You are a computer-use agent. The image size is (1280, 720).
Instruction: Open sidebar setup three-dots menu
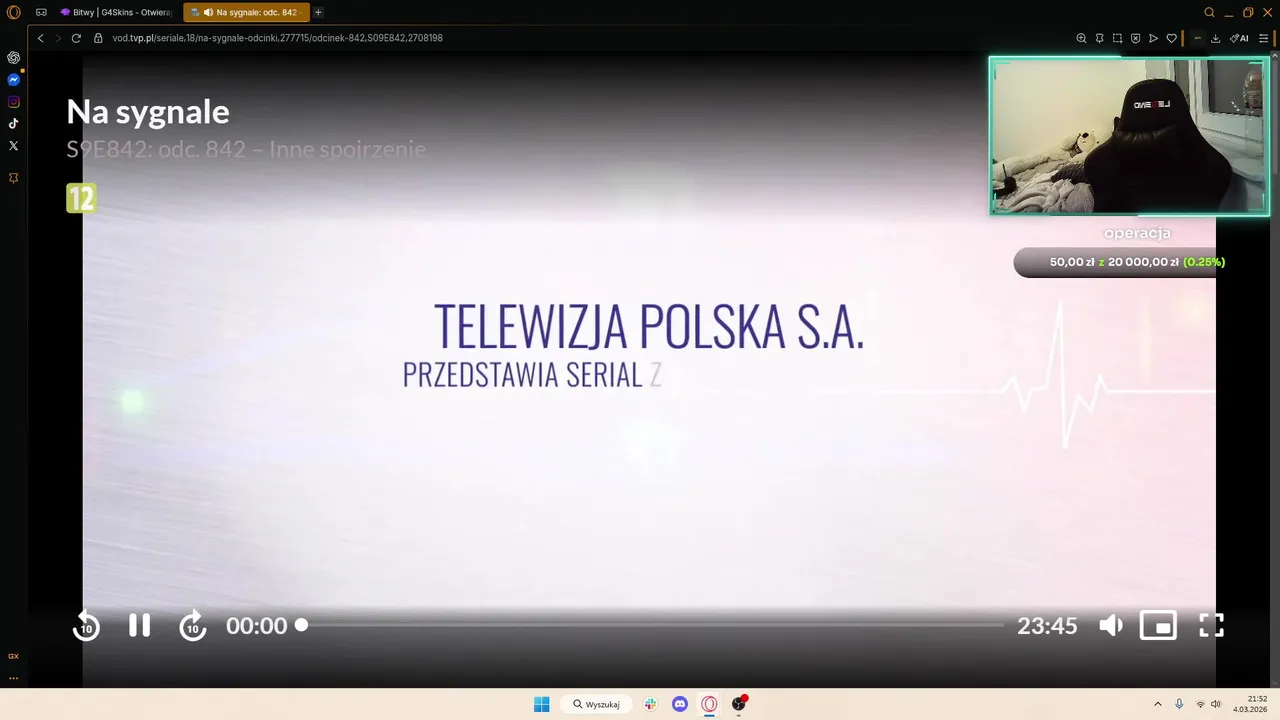click(13, 678)
